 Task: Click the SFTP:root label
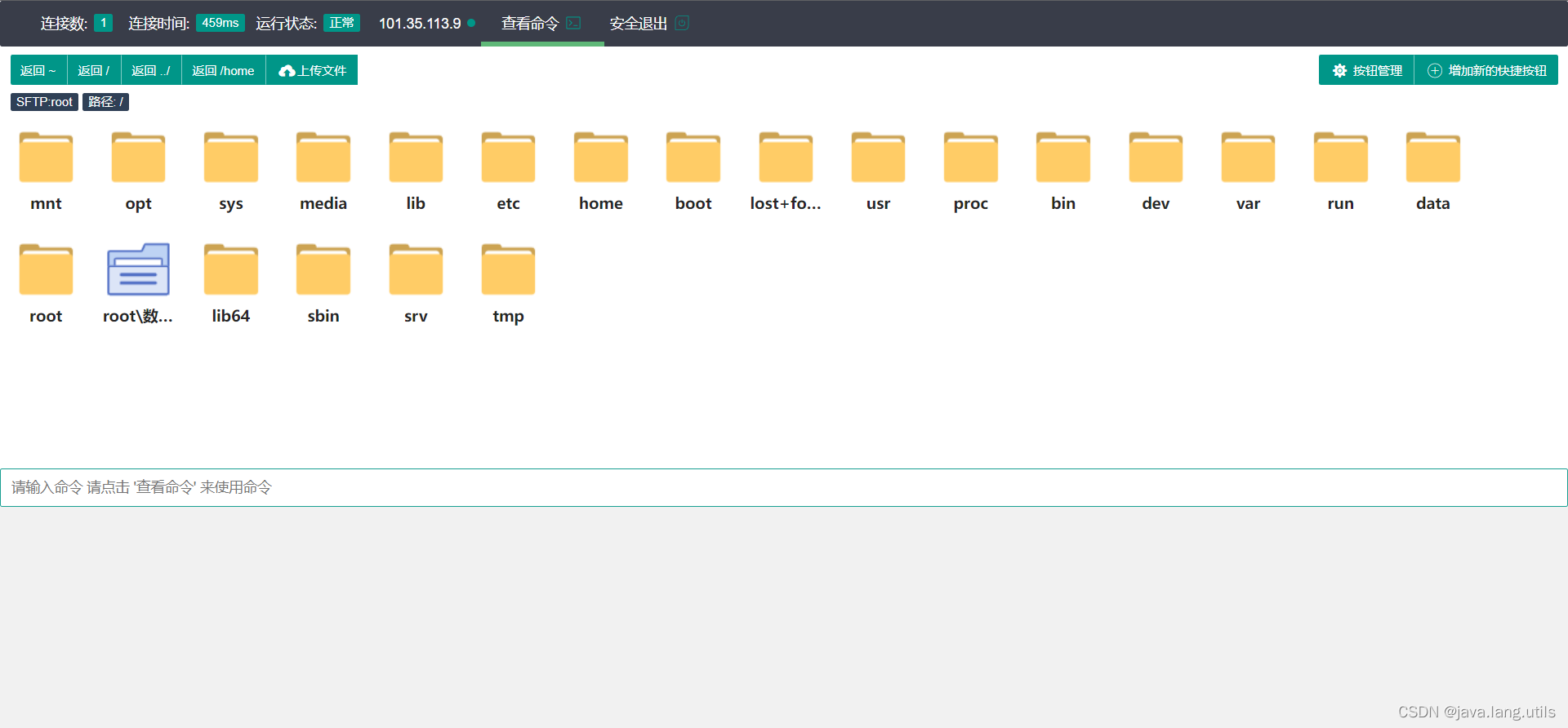pos(44,102)
